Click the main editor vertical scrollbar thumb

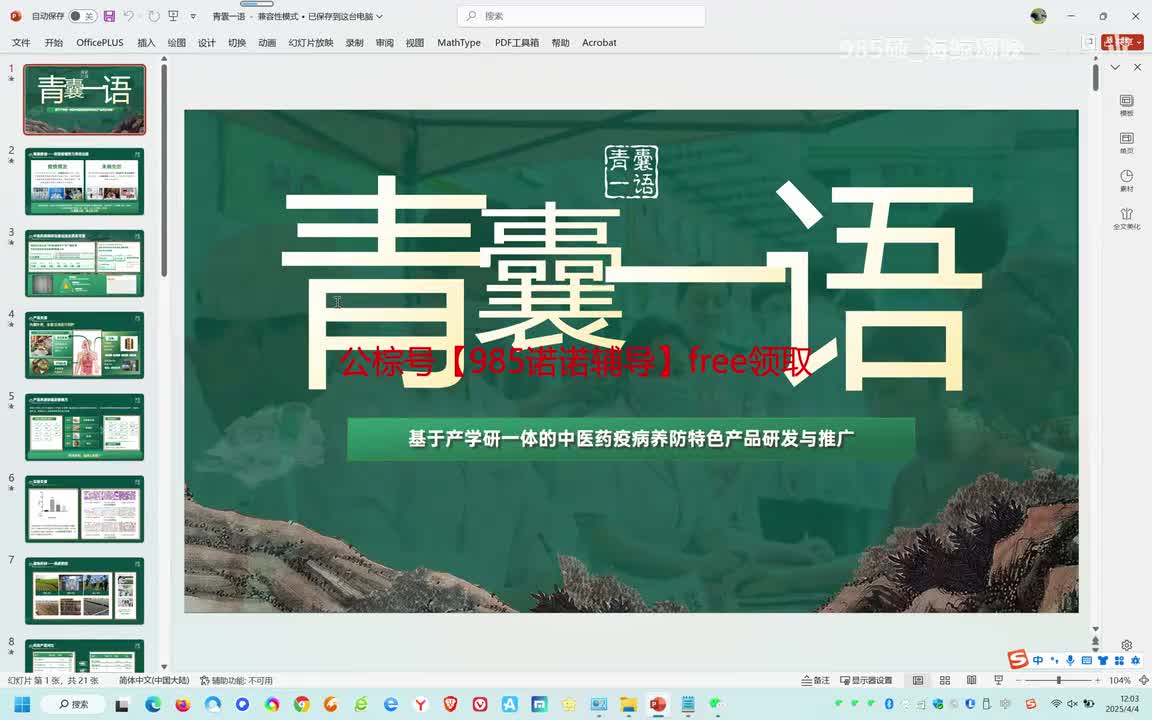coord(1095,78)
